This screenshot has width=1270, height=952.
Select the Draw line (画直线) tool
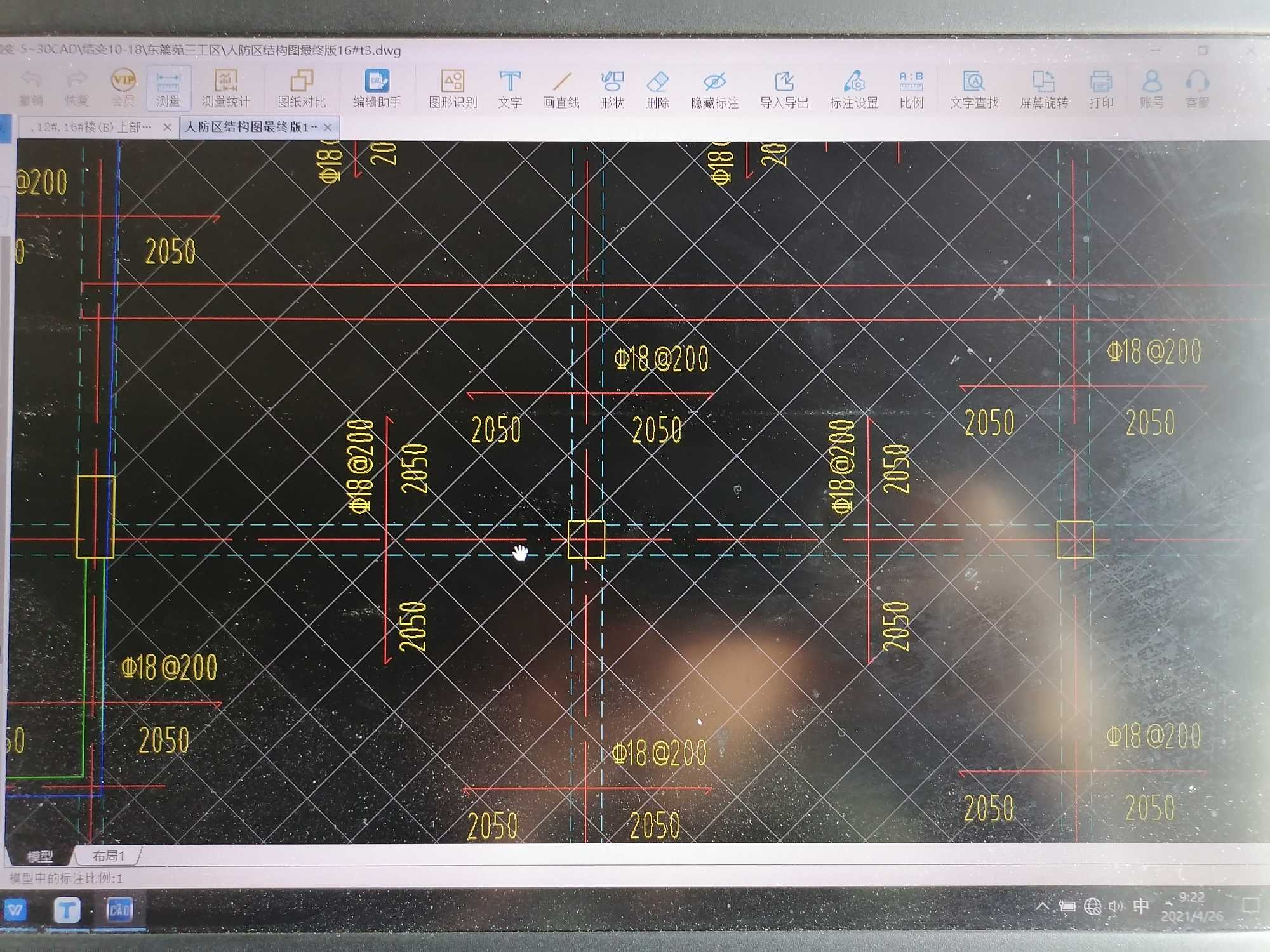point(561,89)
